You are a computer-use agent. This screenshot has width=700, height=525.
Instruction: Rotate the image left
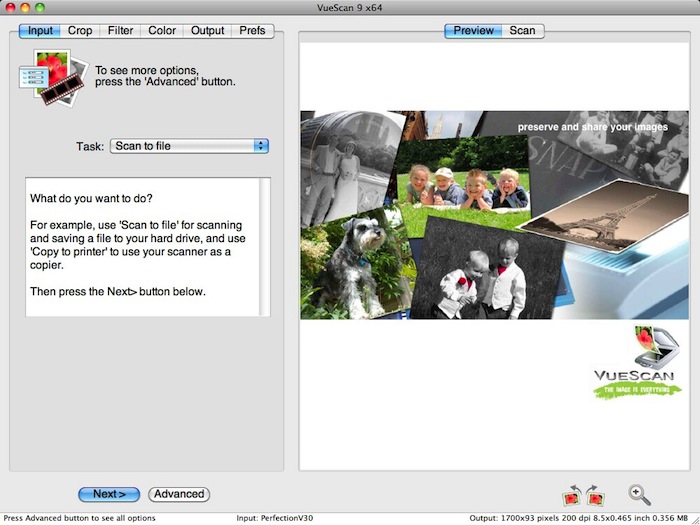click(573, 494)
